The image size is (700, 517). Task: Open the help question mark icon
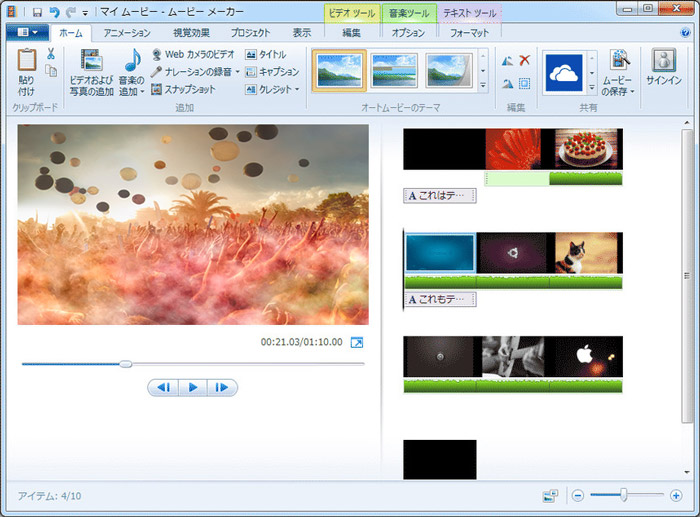(x=685, y=33)
